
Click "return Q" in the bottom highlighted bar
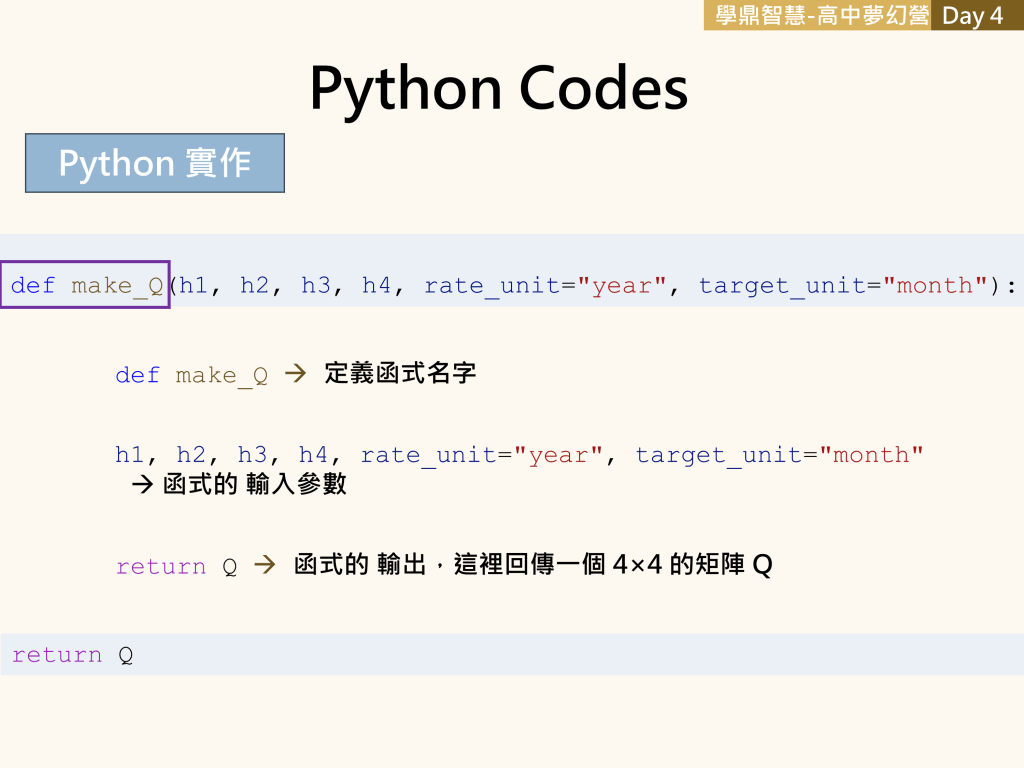pos(72,655)
